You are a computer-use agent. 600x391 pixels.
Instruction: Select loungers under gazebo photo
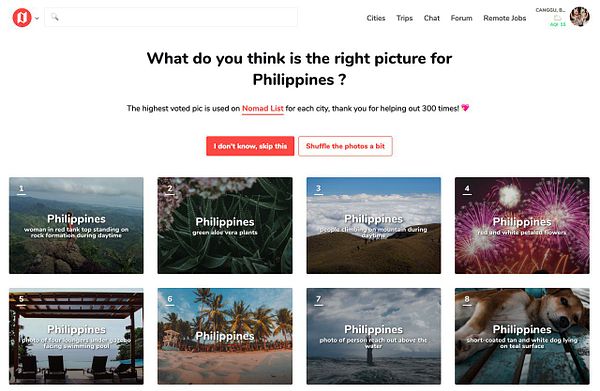pyautogui.click(x=76, y=336)
